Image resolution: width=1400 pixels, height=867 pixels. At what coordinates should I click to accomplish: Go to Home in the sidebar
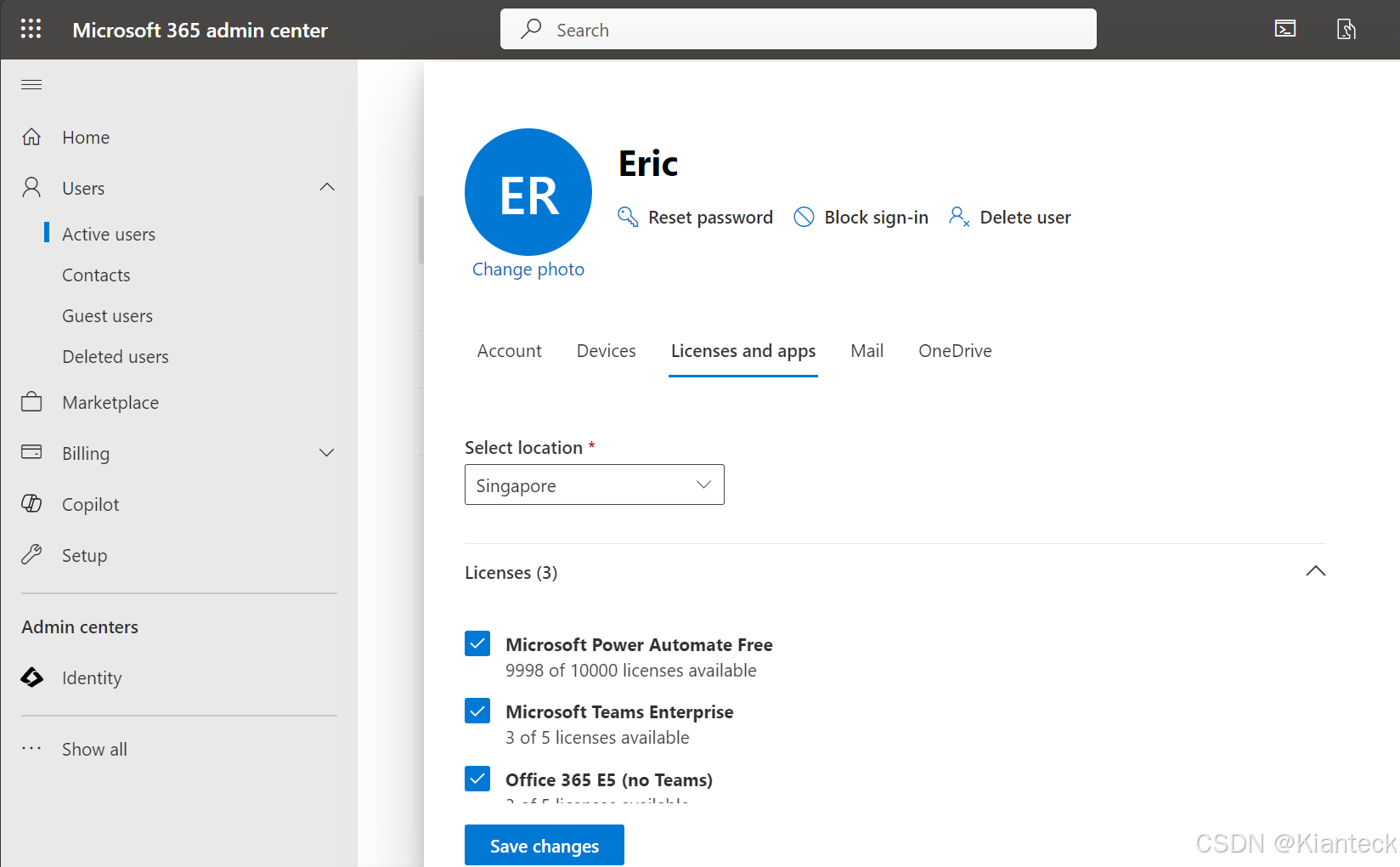(x=85, y=137)
